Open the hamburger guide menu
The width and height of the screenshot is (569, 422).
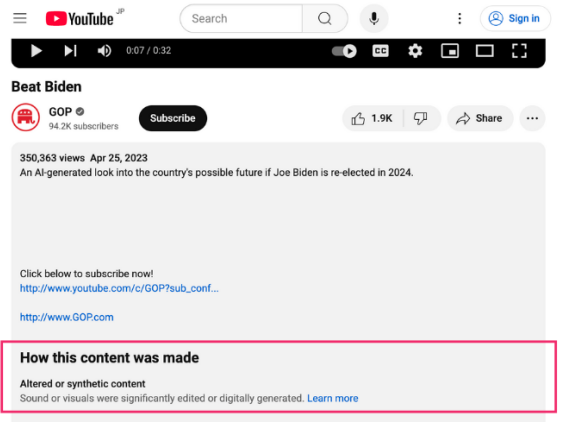point(20,18)
